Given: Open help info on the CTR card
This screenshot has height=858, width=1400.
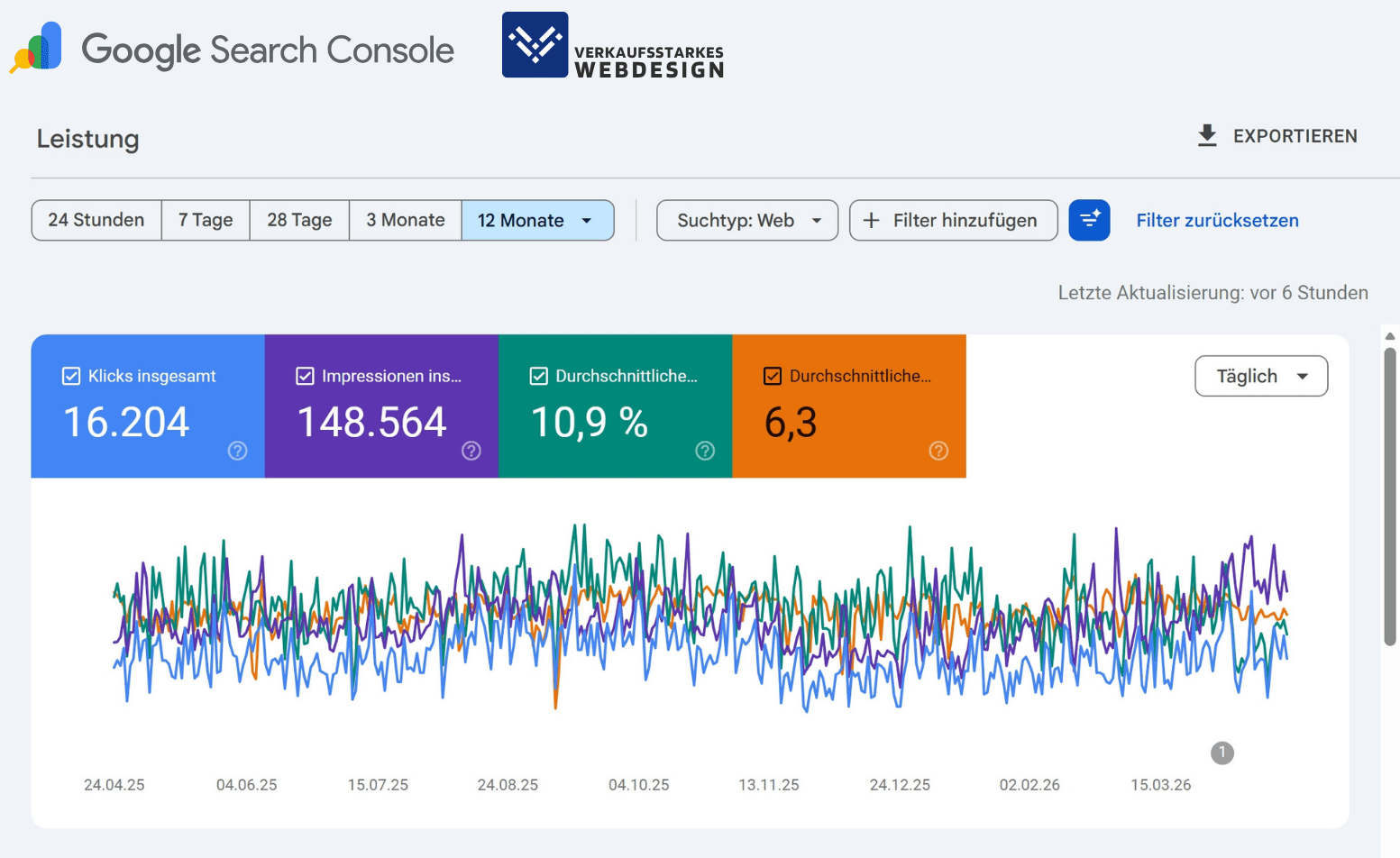Looking at the screenshot, I should [x=706, y=451].
